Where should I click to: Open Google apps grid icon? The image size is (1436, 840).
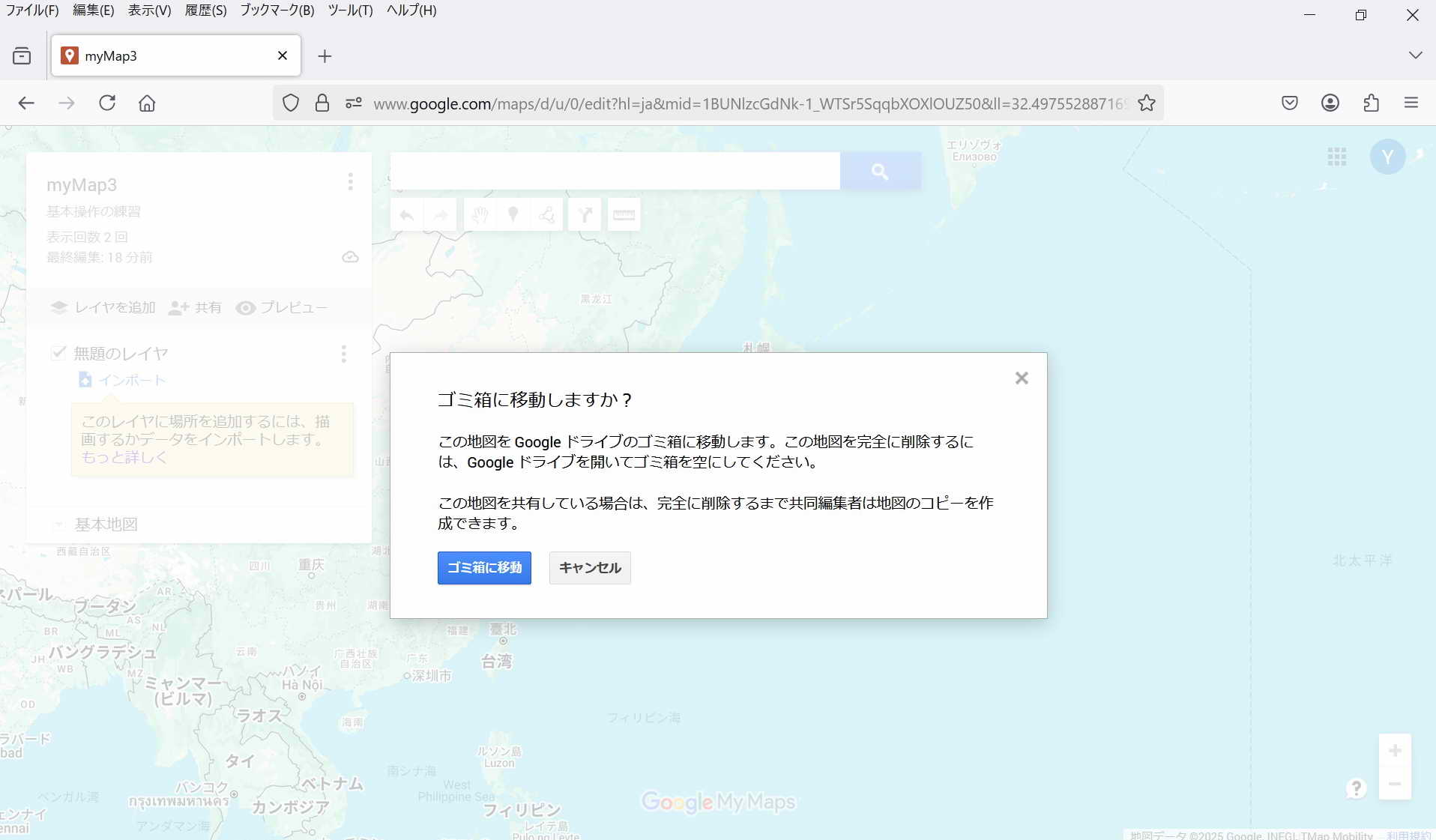pos(1336,157)
